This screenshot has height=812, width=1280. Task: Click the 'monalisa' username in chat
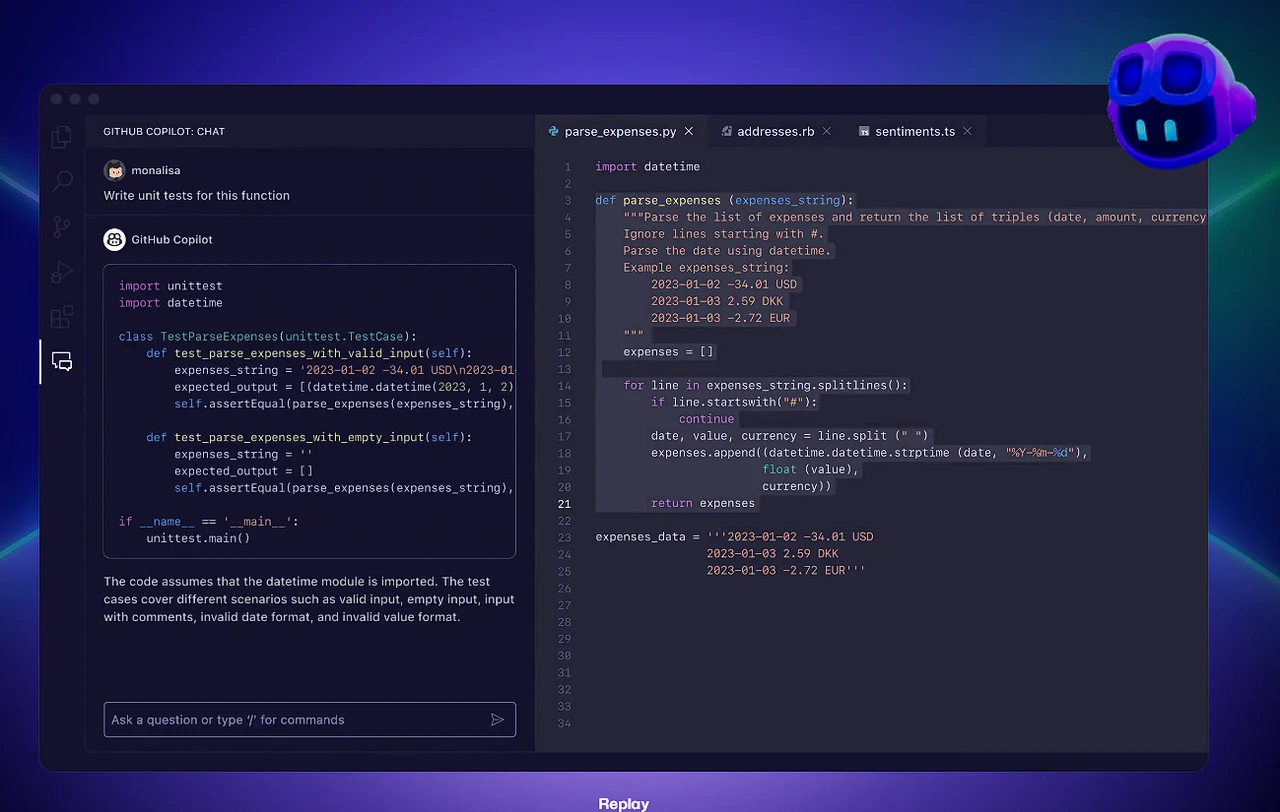tap(156, 170)
